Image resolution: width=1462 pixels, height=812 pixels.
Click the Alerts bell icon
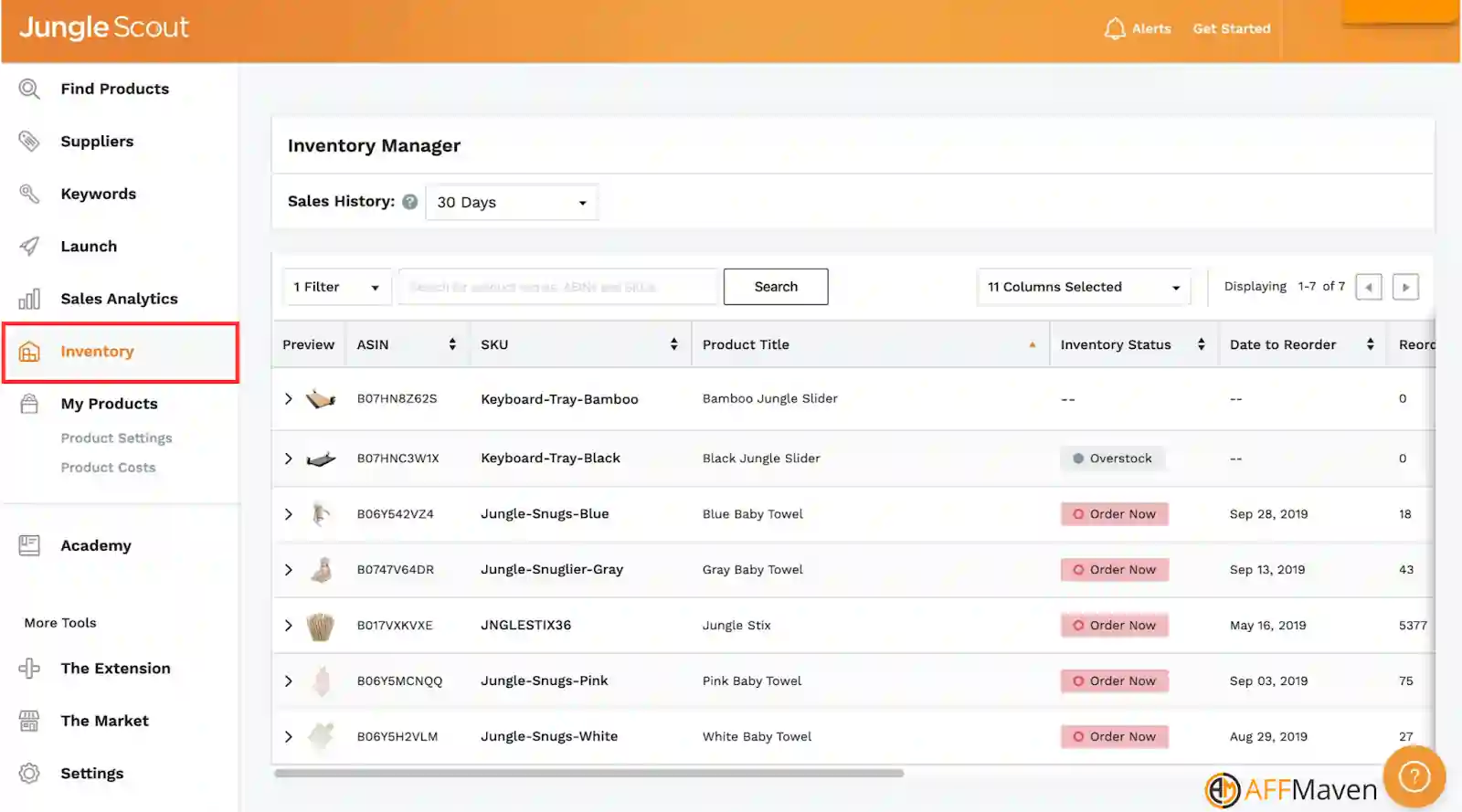tap(1115, 28)
